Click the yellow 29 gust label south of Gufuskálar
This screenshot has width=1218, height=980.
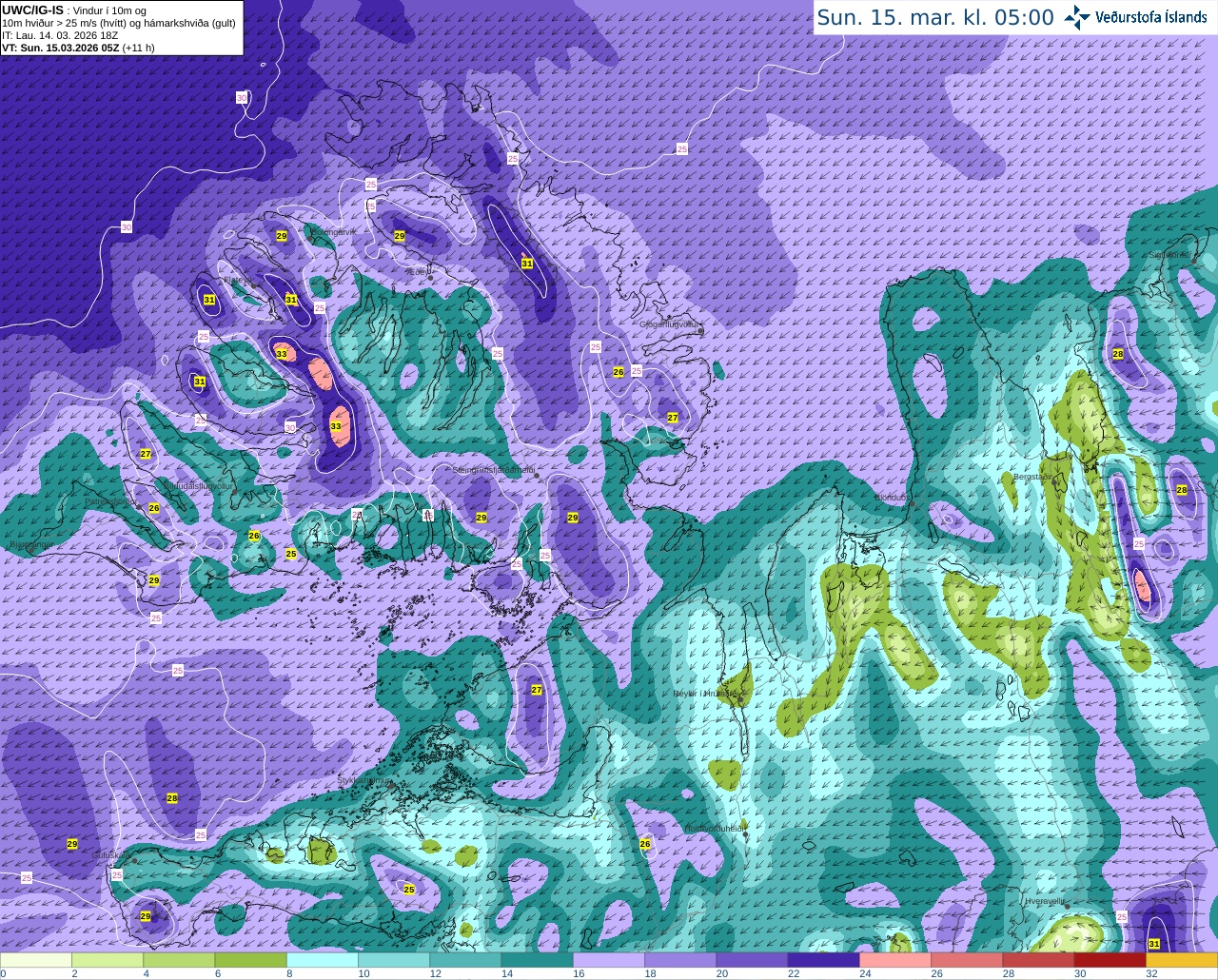(146, 916)
